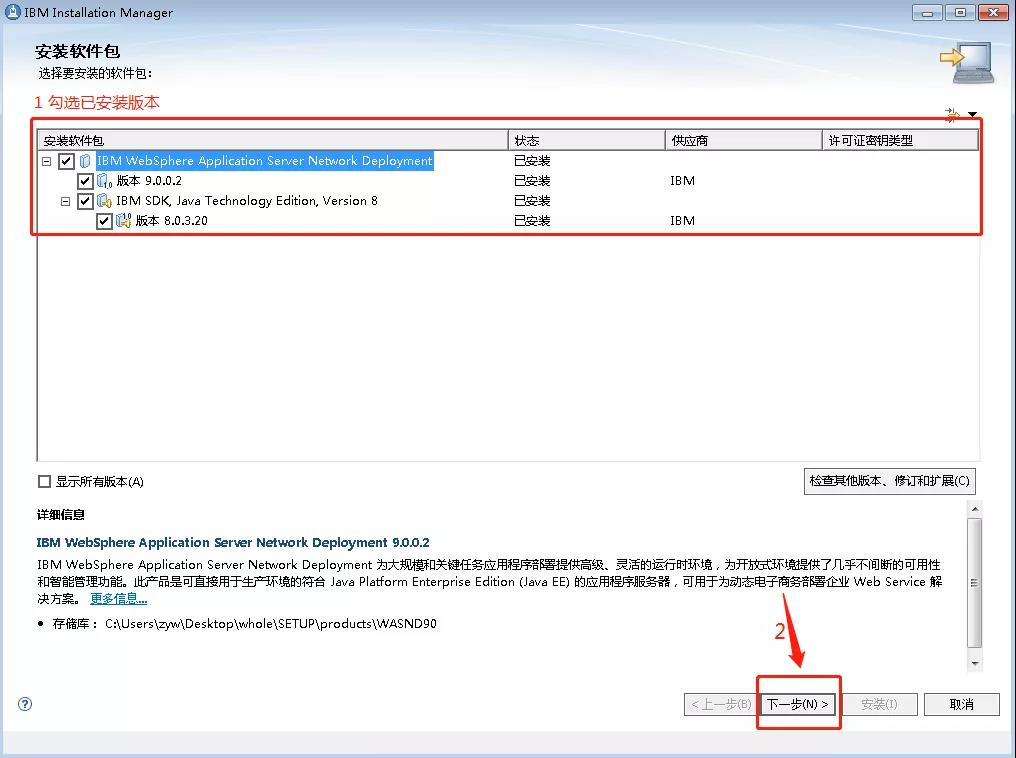1016x758 pixels.
Task: Toggle the IBM SDK Java Technology Edition checkbox
Action: tap(85, 201)
